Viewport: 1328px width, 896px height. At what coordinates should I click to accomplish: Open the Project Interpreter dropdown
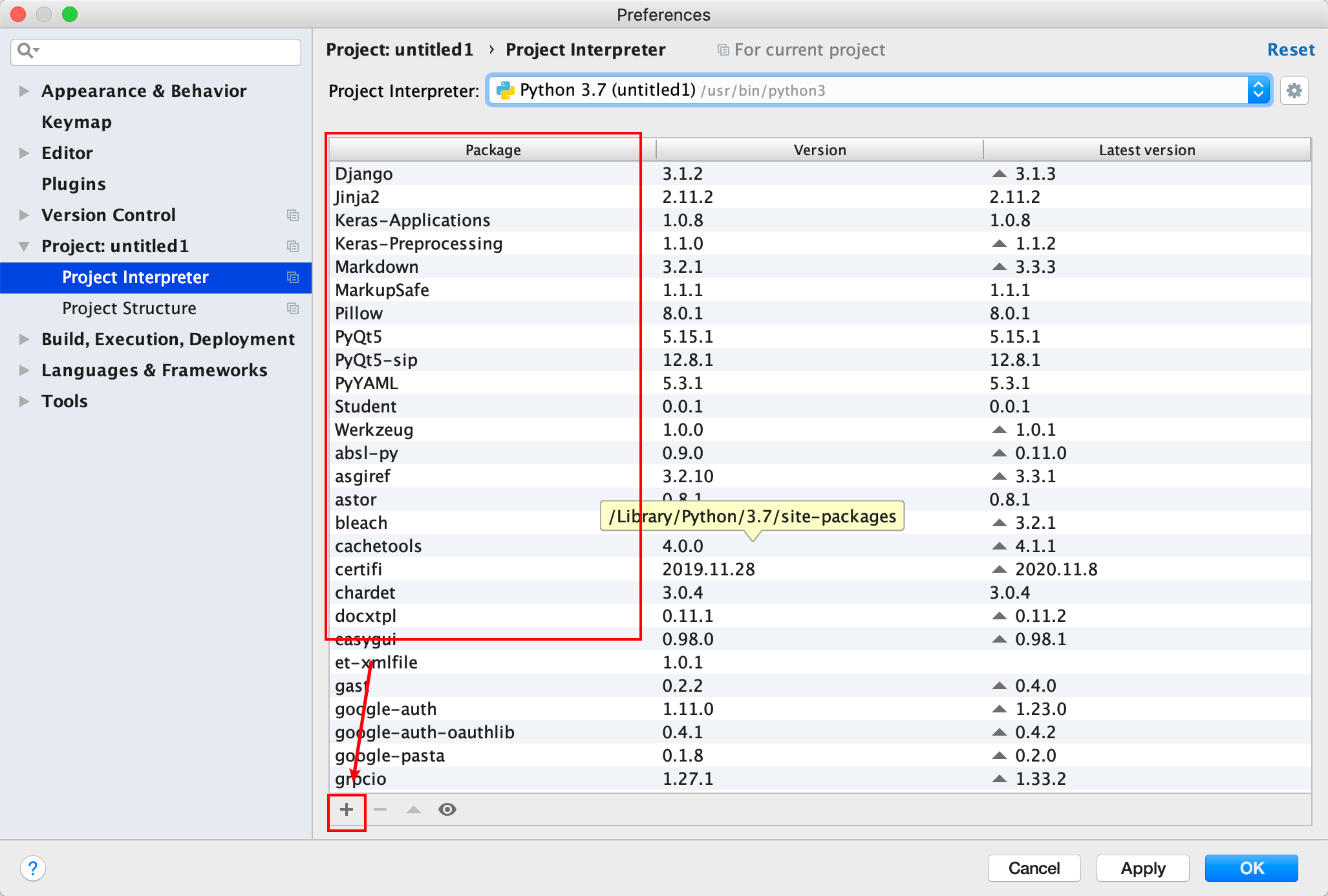[x=1258, y=91]
